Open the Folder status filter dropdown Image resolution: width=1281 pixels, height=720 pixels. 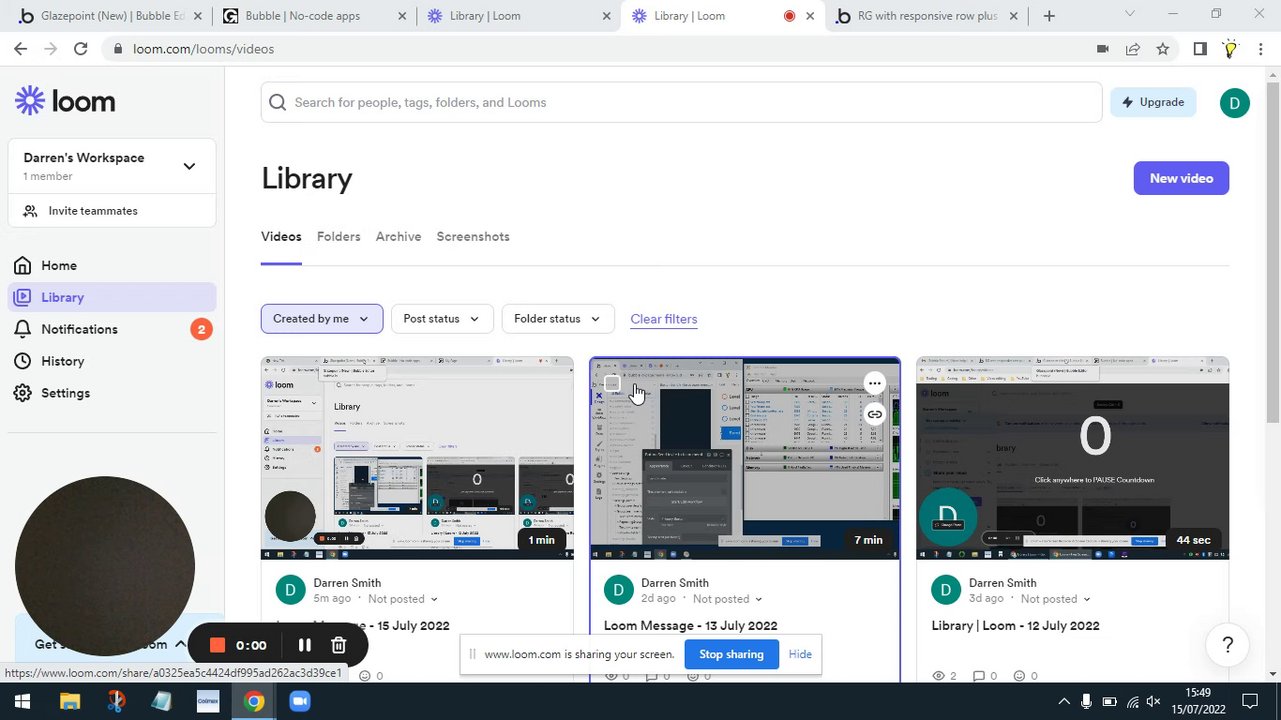pos(557,319)
